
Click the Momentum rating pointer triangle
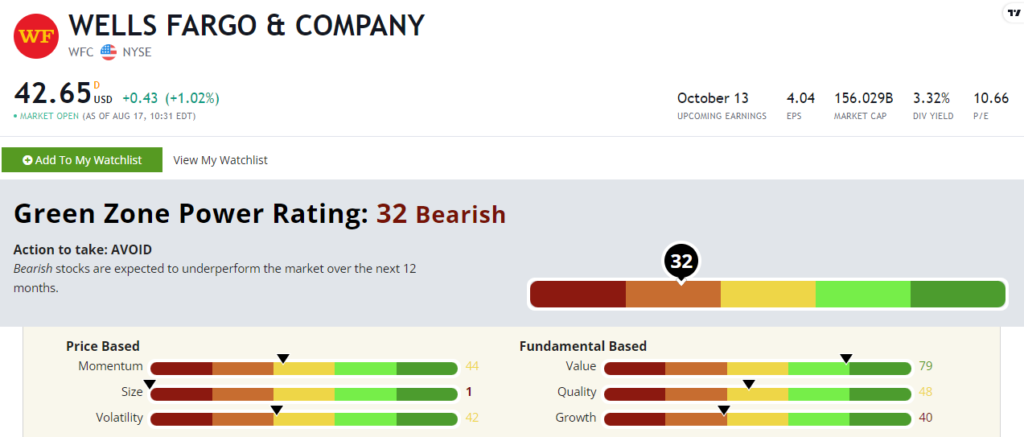click(x=283, y=358)
